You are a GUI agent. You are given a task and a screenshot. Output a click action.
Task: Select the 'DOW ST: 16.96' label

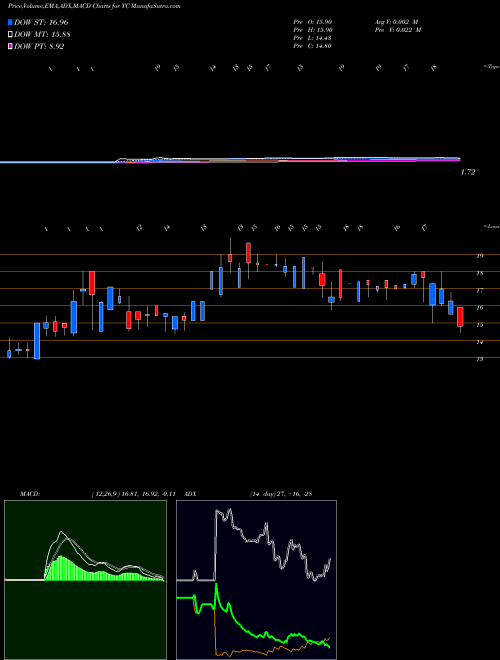click(41, 22)
